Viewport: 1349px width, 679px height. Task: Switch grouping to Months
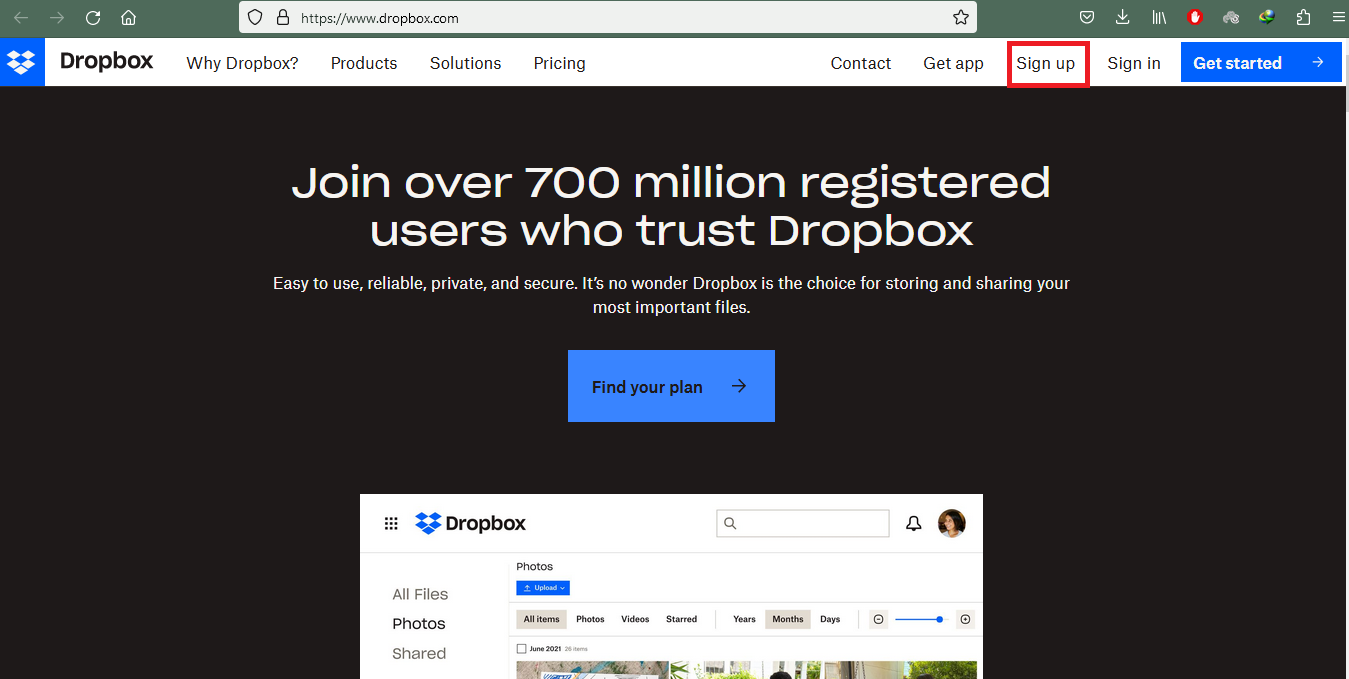point(788,619)
